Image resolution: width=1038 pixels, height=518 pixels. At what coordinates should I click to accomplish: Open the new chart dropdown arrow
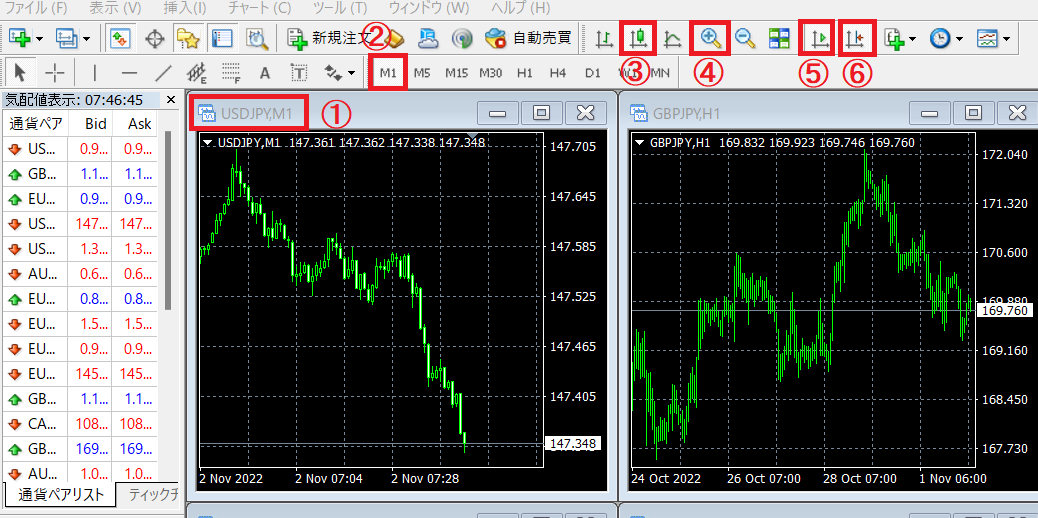tap(40, 39)
